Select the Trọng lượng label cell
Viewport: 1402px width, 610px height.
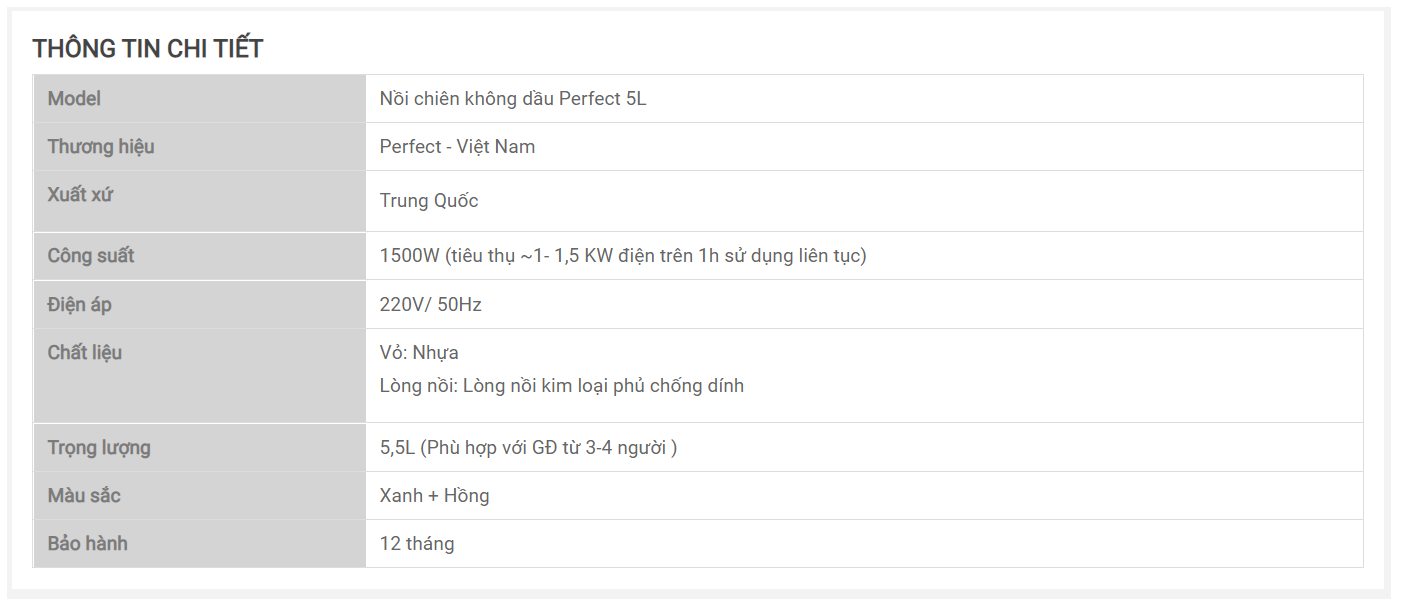pyautogui.click(x=200, y=447)
